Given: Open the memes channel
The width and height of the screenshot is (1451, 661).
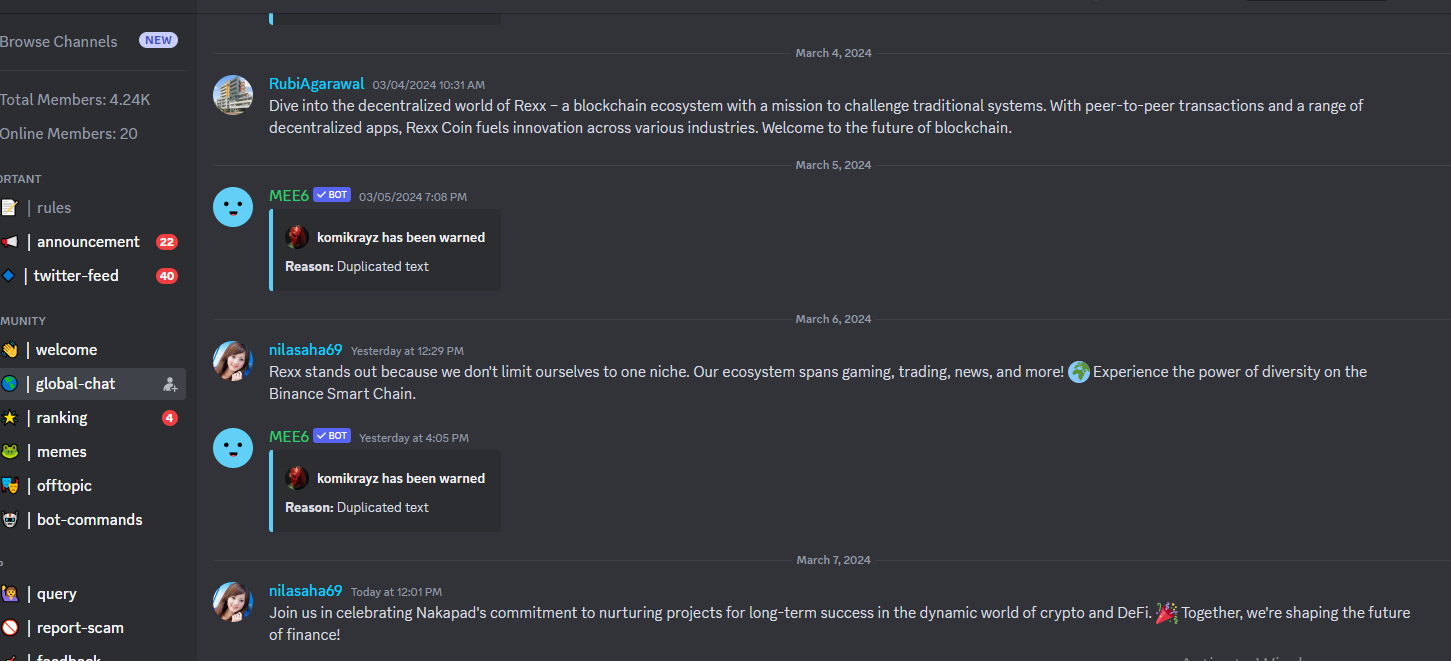Looking at the screenshot, I should pos(92,452).
